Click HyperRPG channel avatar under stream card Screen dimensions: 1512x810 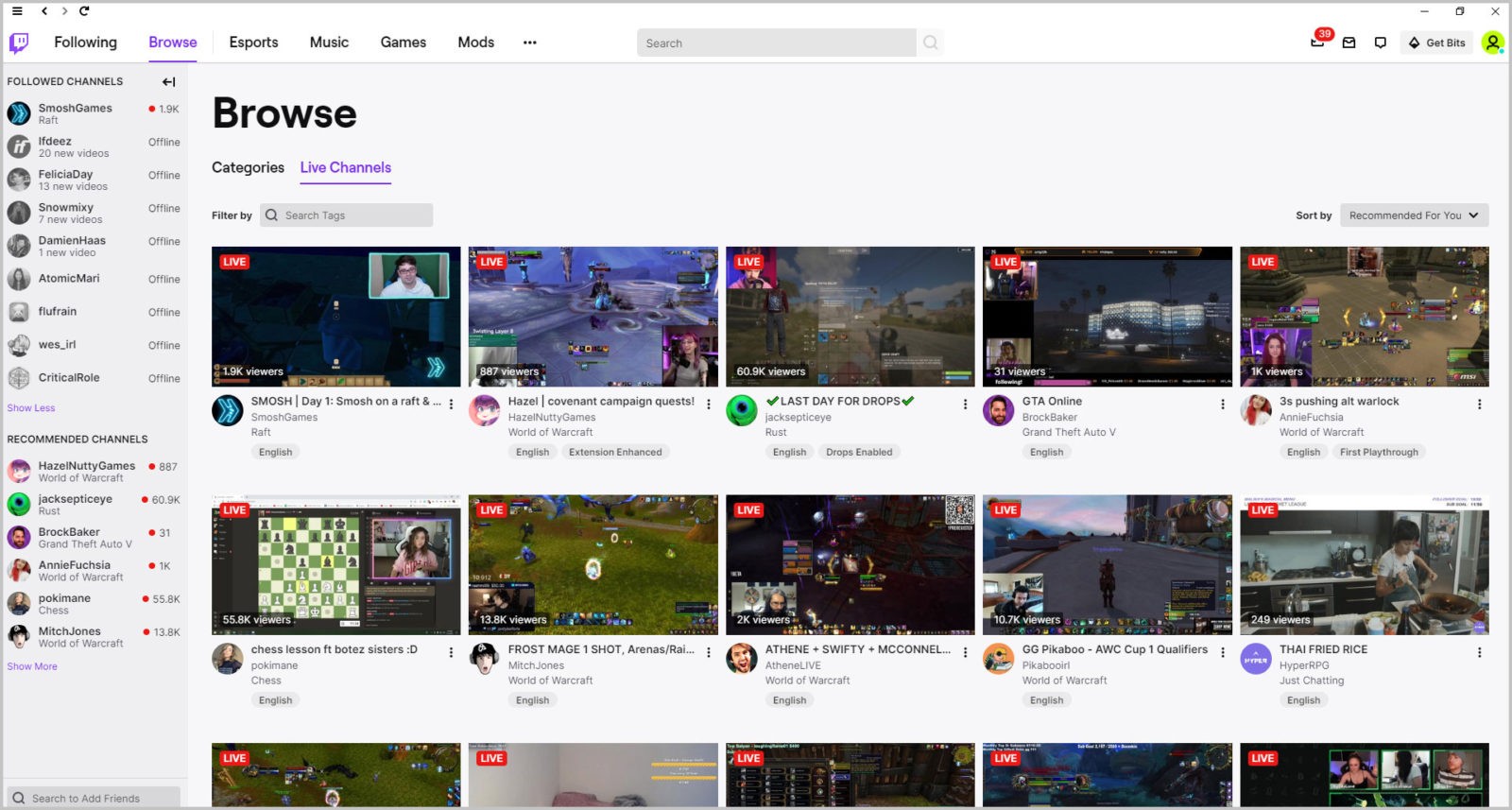pos(1256,659)
